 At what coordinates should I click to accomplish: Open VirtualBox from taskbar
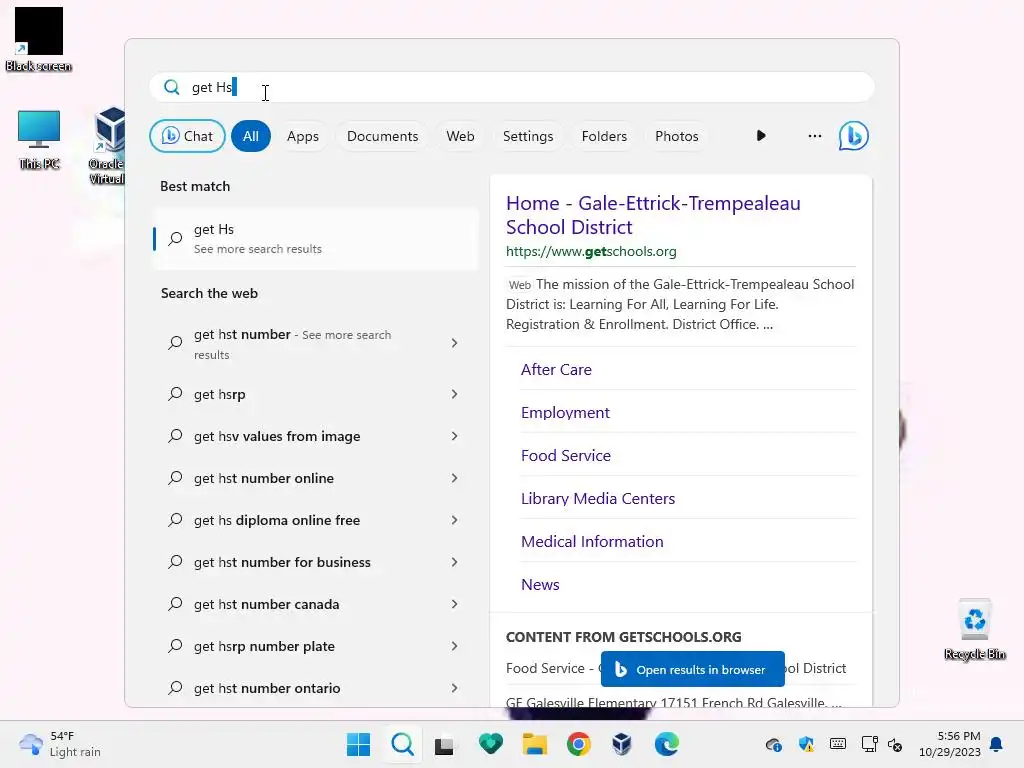click(x=622, y=744)
